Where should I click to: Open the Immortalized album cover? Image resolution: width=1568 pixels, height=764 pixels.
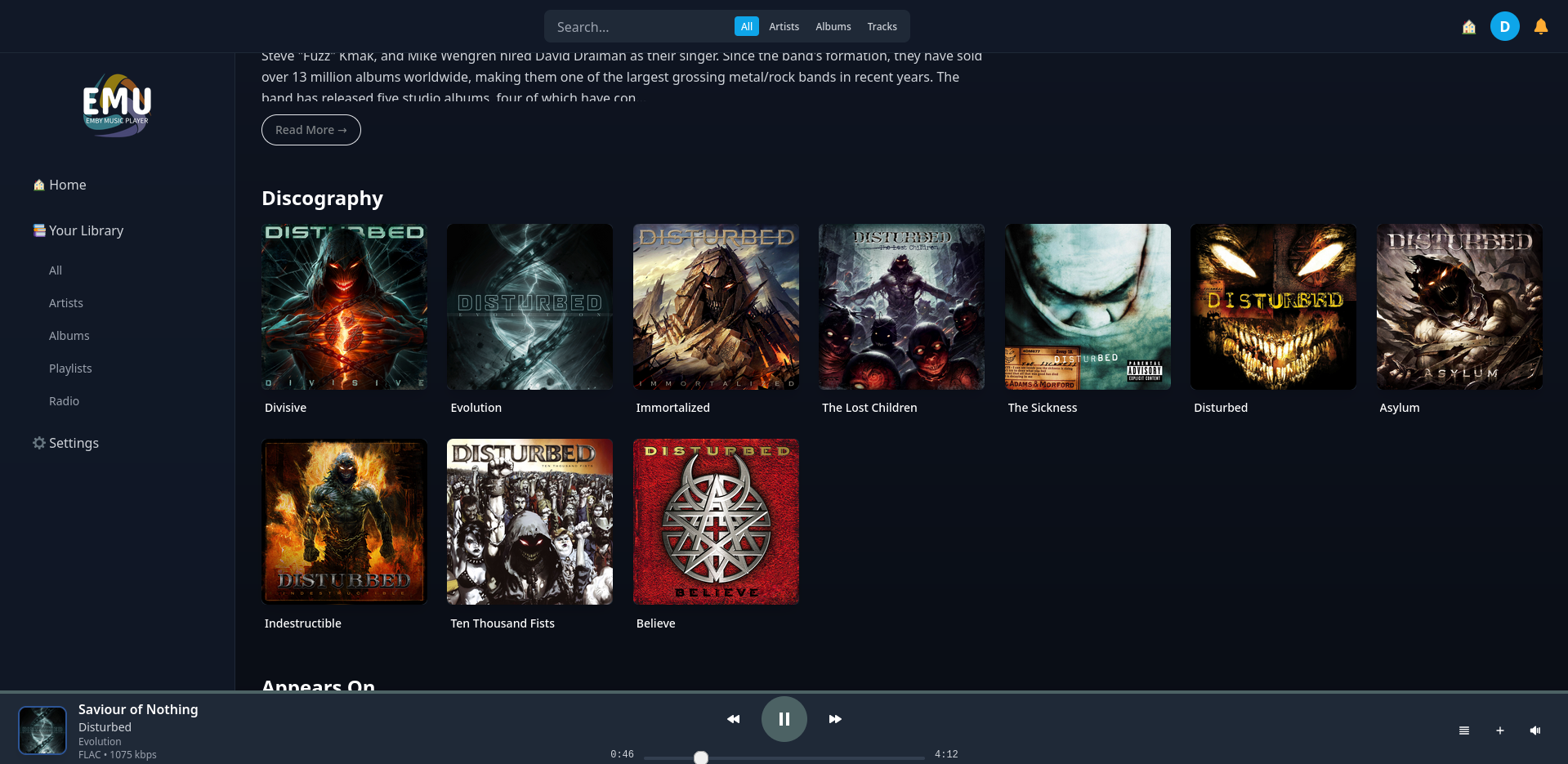pos(716,306)
